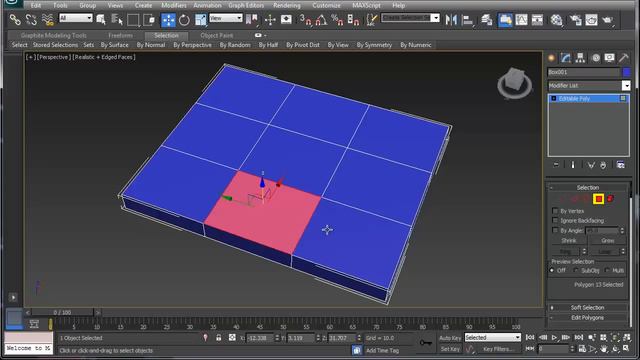Viewport: 640px width, 360px height.
Task: Open the key filter Selected dropdown
Action: tap(493, 338)
